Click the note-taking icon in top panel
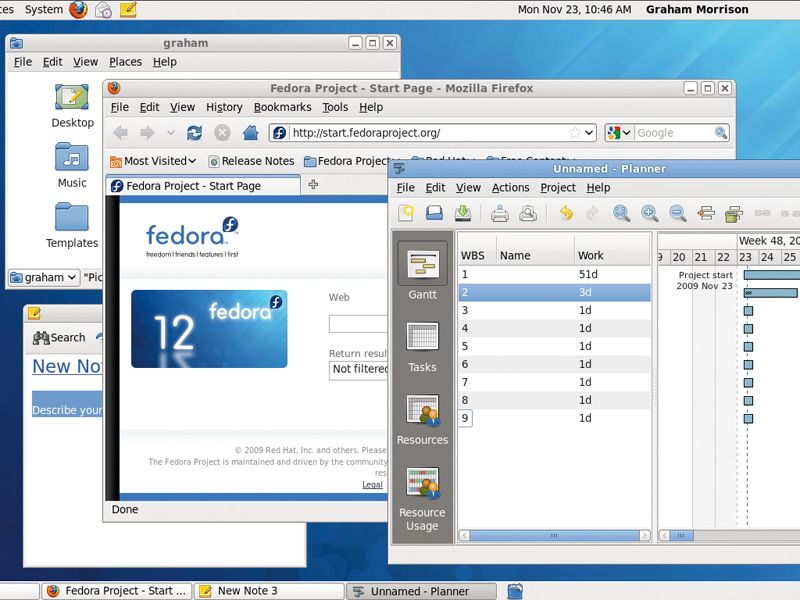This screenshot has width=800, height=600. point(128,9)
